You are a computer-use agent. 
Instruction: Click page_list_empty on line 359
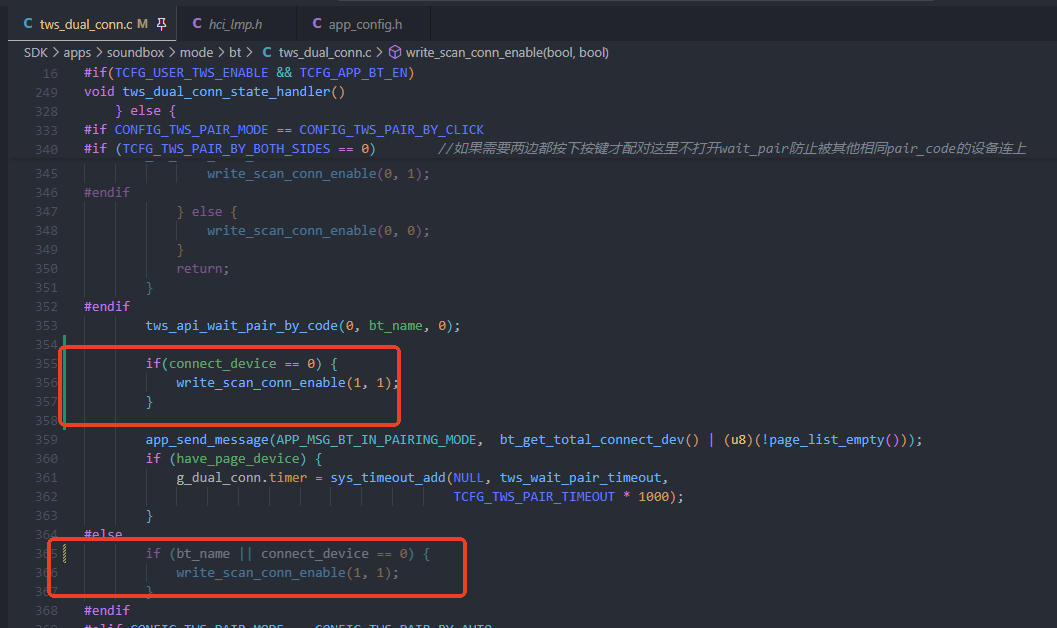coord(826,439)
